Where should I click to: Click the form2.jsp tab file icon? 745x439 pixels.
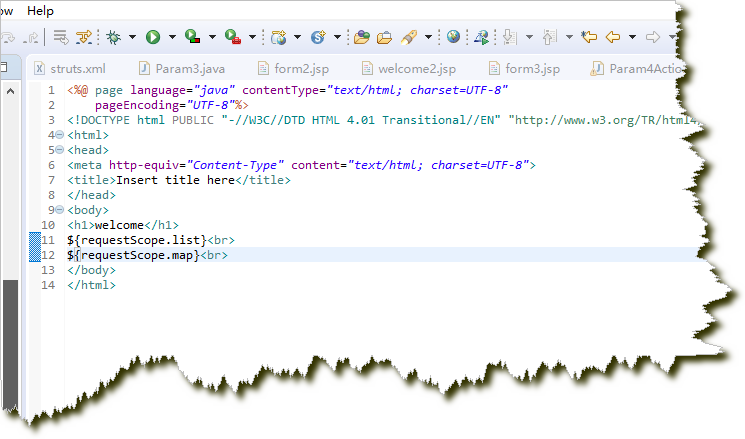click(263, 68)
